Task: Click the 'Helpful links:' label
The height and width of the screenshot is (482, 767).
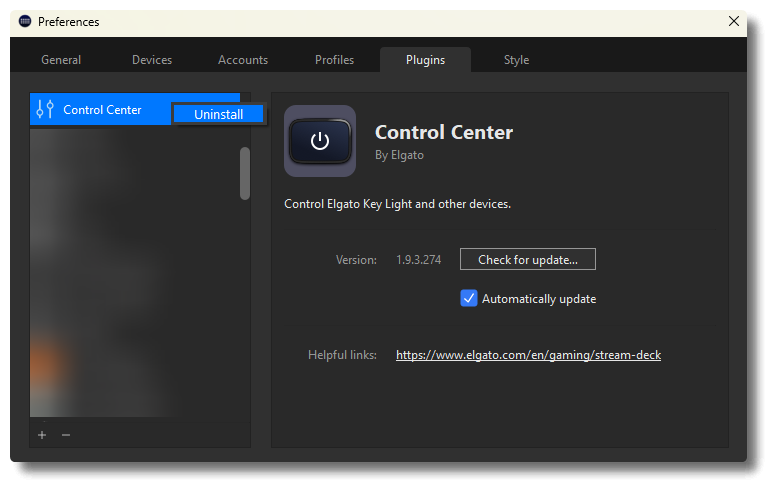Action: coord(342,355)
